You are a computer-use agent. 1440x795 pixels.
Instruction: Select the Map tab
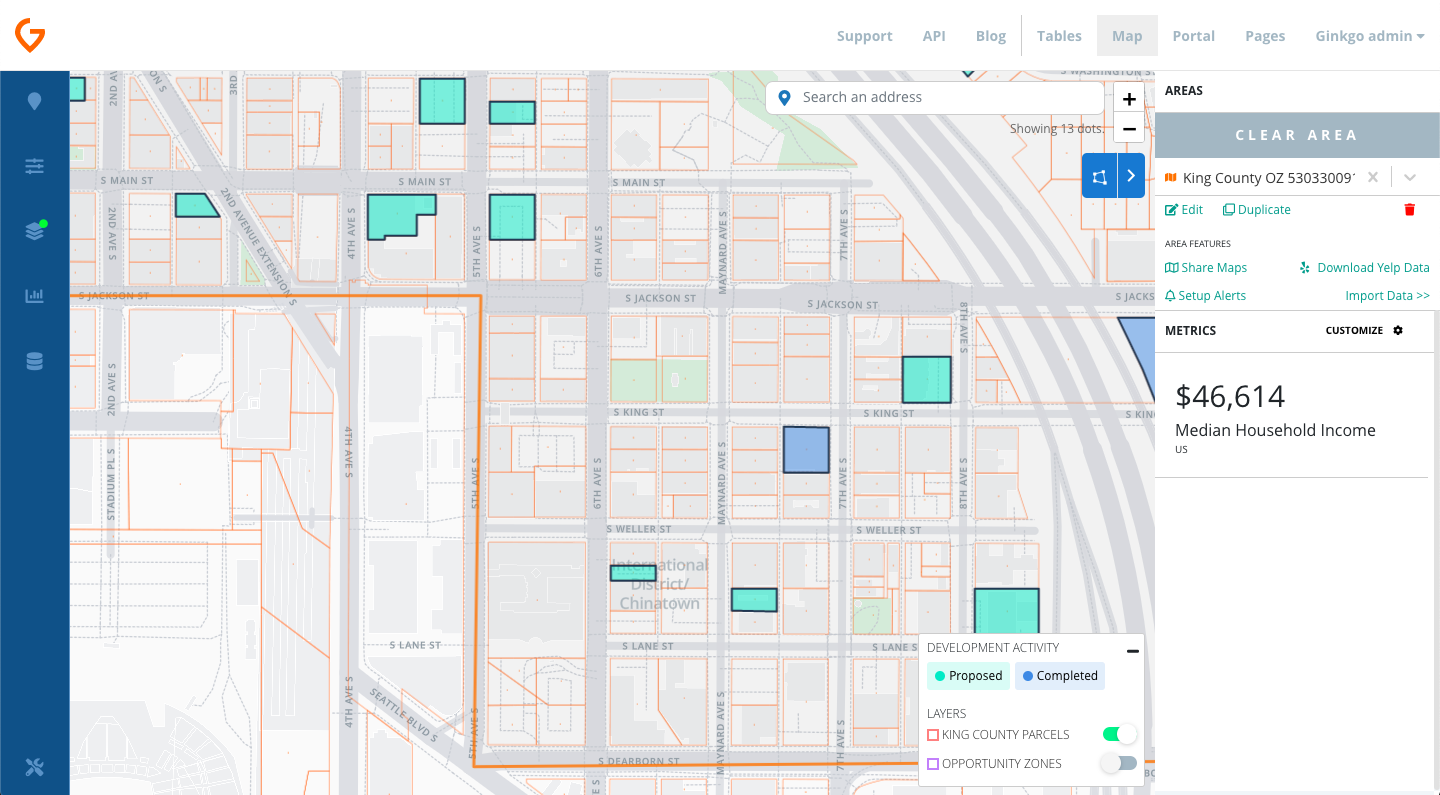(x=1127, y=36)
